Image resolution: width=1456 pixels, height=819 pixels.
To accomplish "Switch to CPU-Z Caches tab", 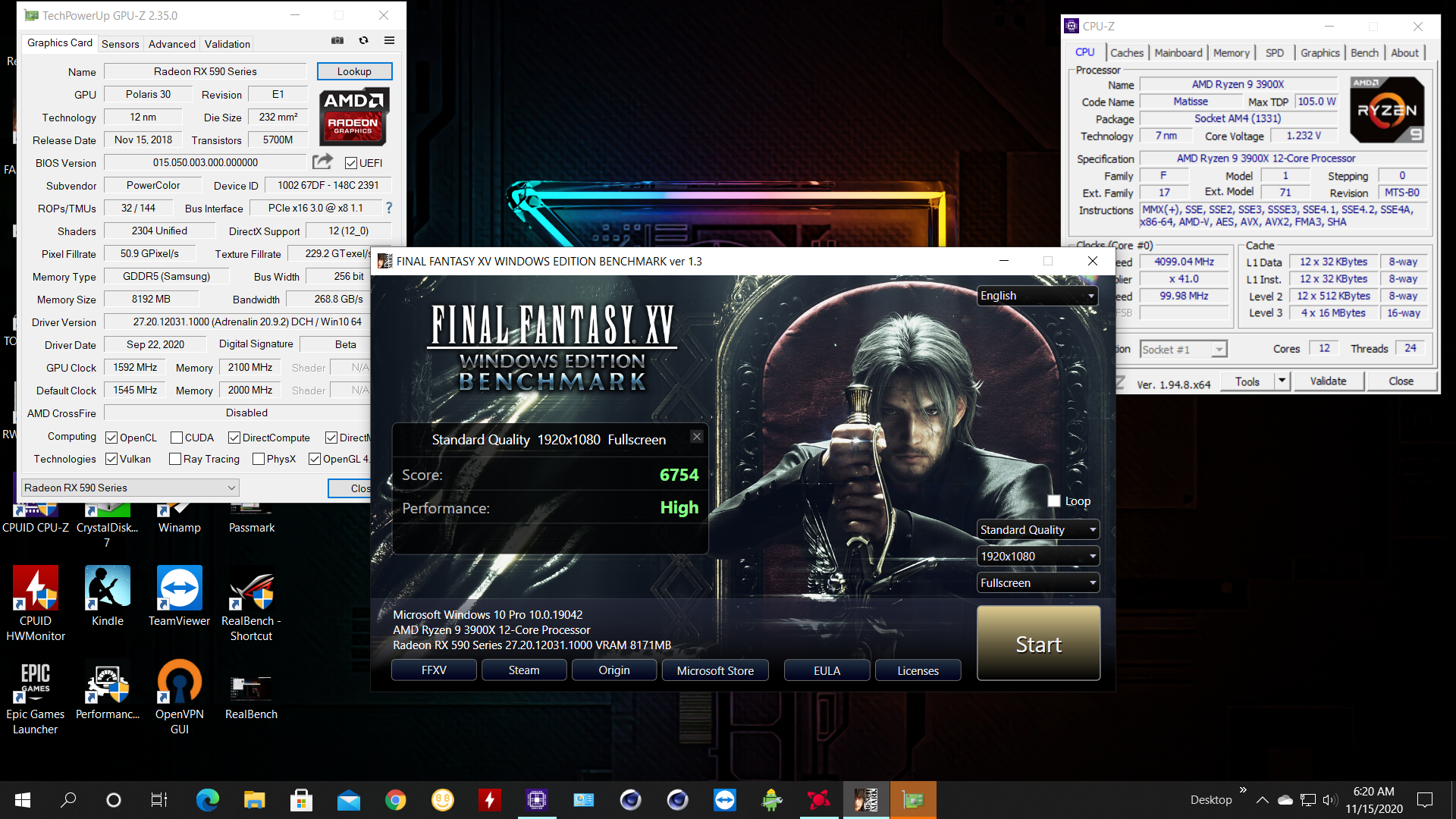I will tap(1127, 52).
